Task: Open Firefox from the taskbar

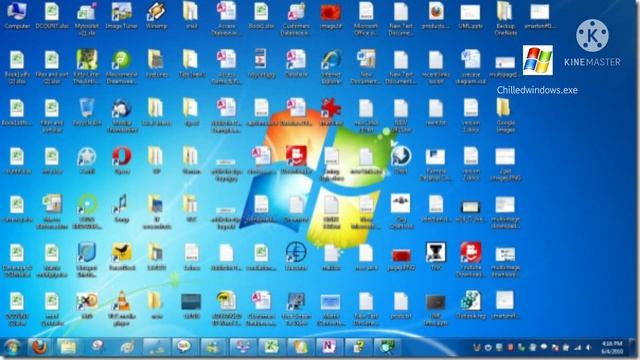Action: [40, 348]
